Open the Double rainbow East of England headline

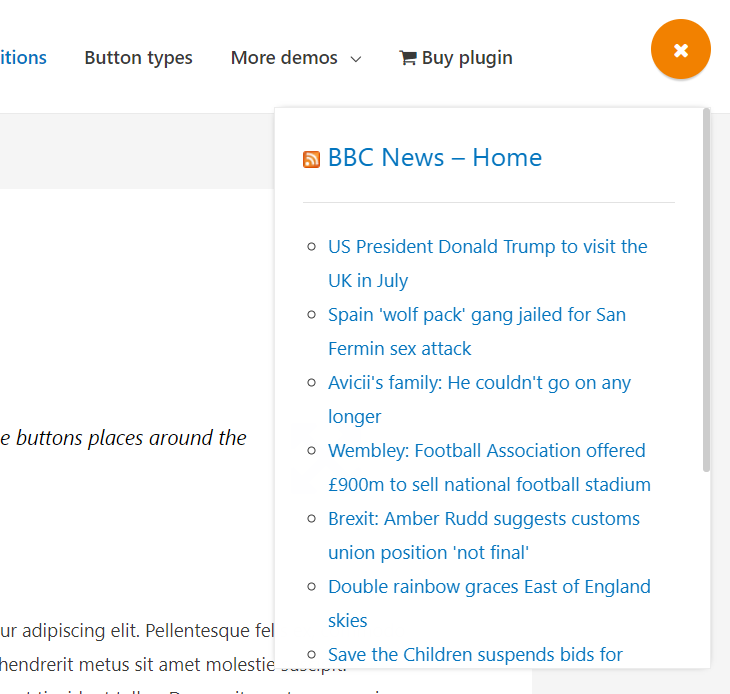(x=489, y=603)
